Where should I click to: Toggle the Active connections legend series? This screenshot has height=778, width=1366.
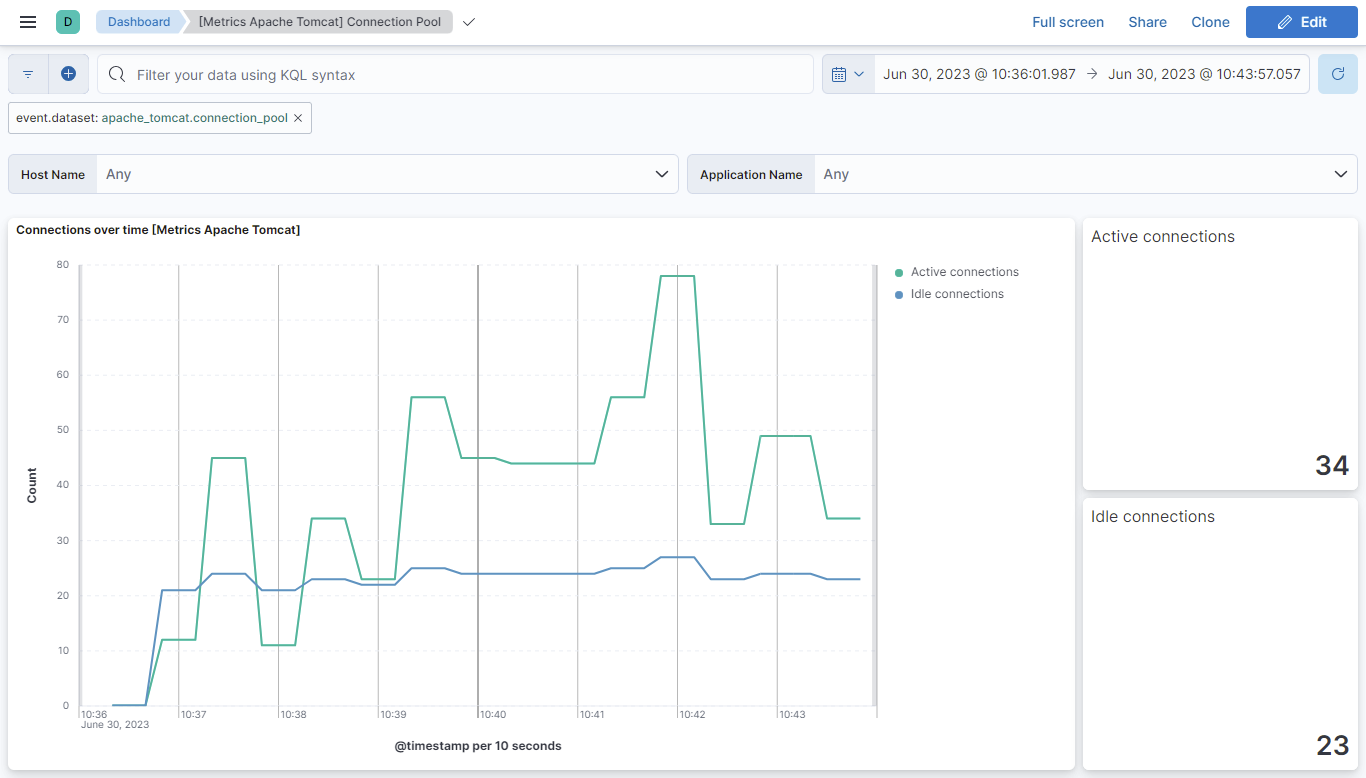pyautogui.click(x=956, y=271)
